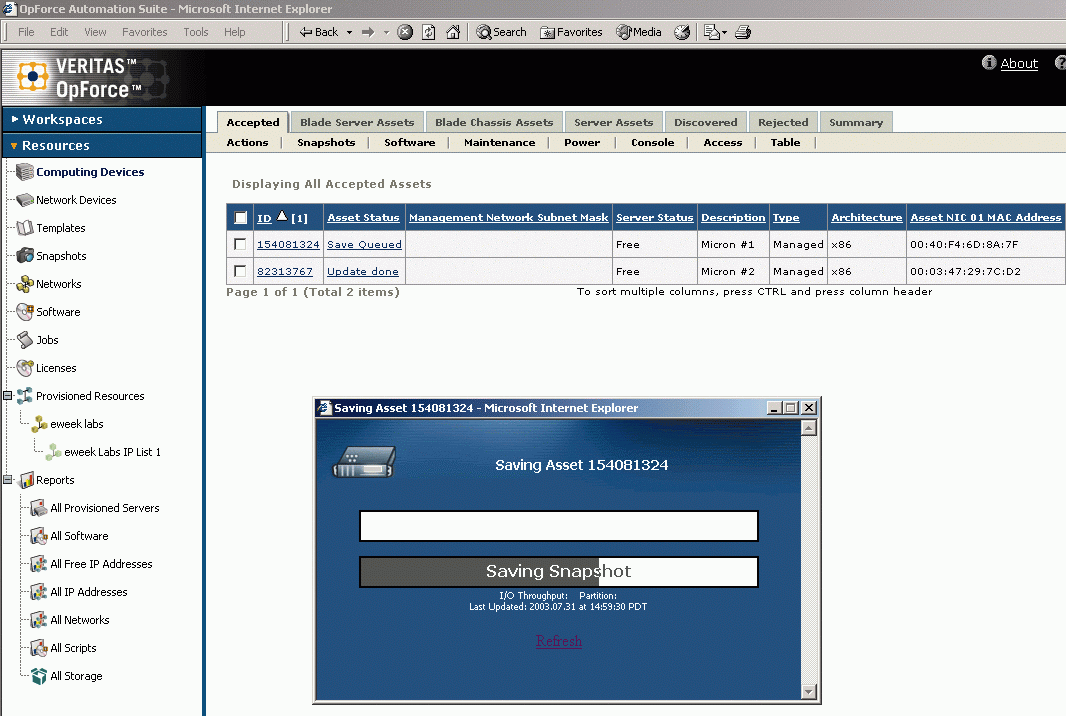This screenshot has height=716, width=1066.
Task: Open the Media toolbar button
Action: point(638,32)
